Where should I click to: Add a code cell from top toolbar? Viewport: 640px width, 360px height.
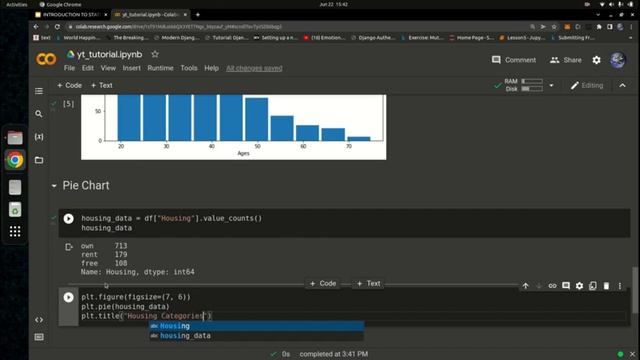pyautogui.click(x=69, y=85)
